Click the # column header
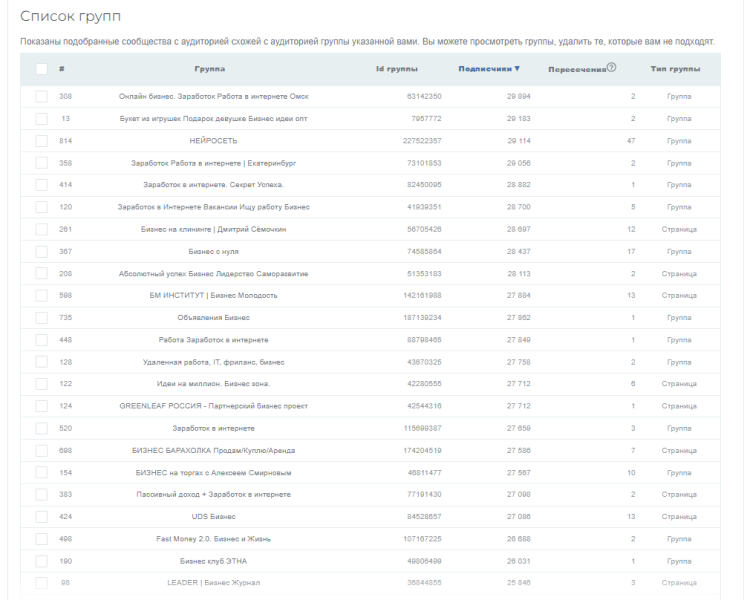This screenshot has width=747, height=600. [x=62, y=69]
